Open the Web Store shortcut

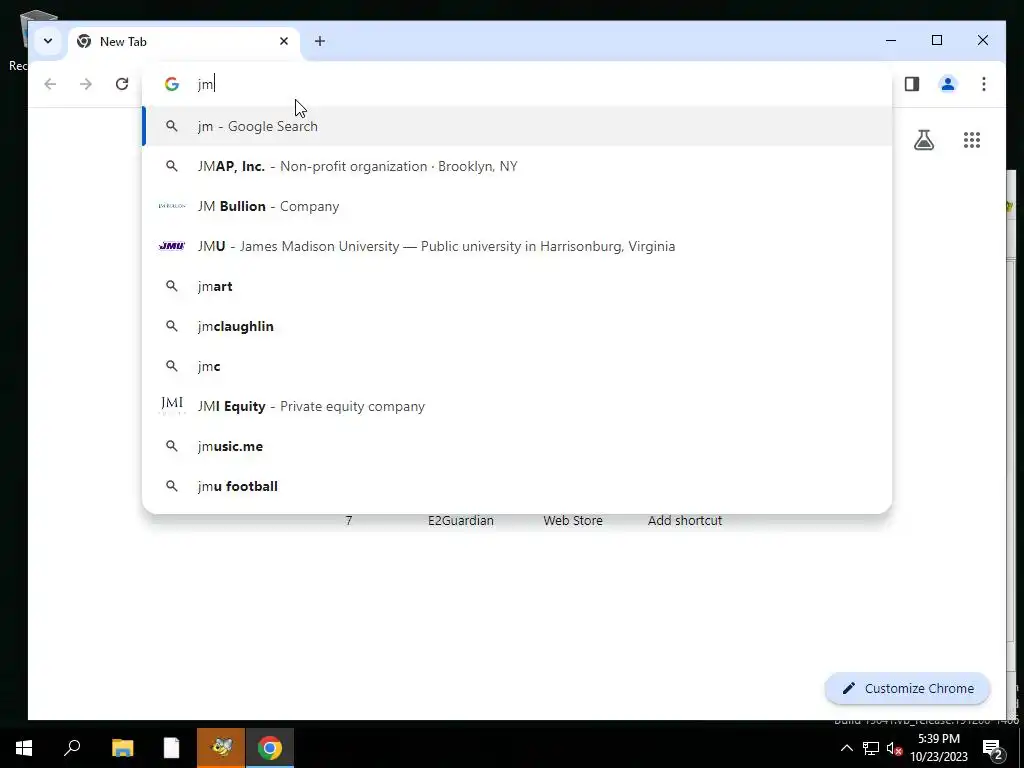(x=573, y=520)
